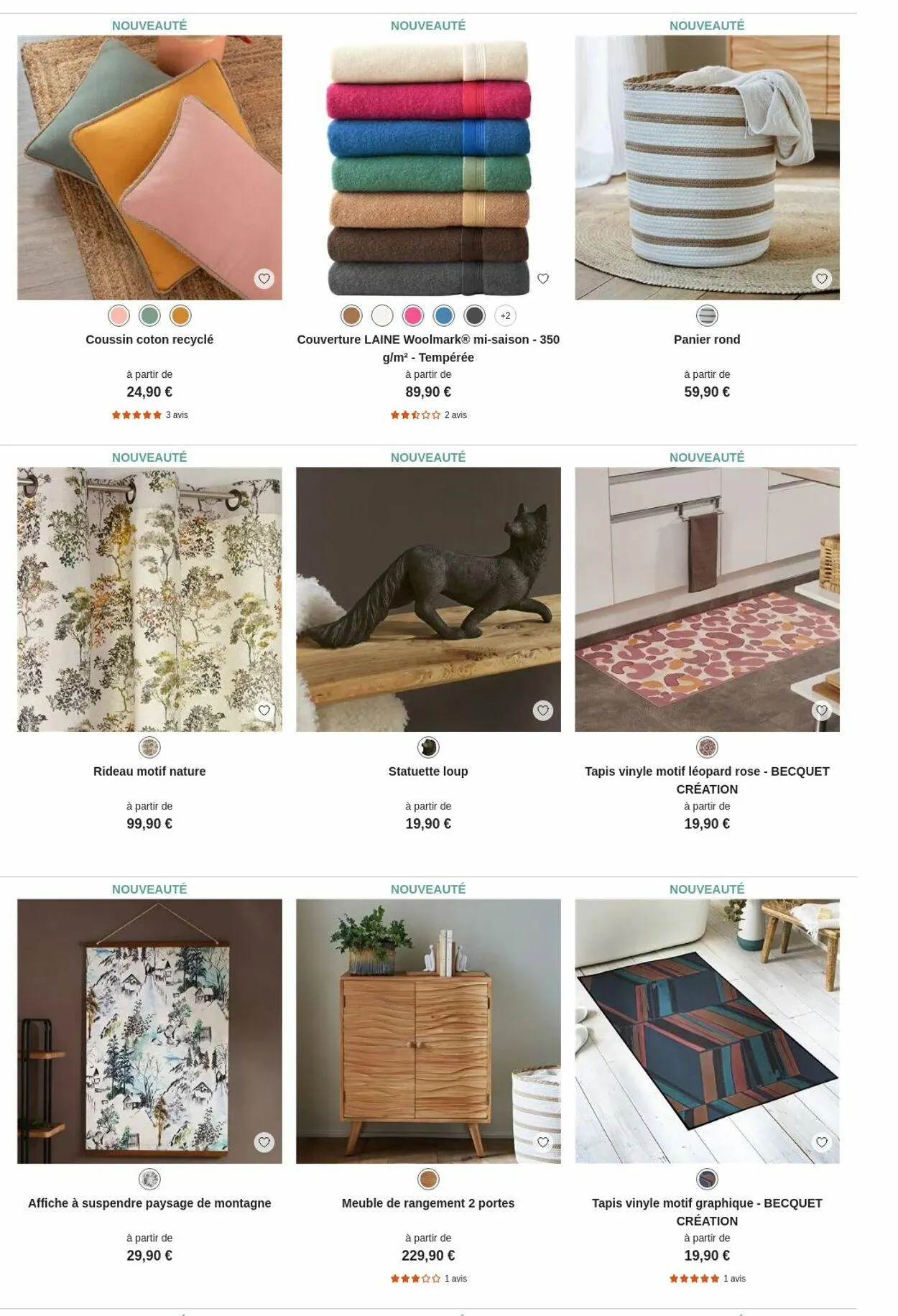Open Panier rond product title link
The height and width of the screenshot is (1316, 898).
[707, 340]
